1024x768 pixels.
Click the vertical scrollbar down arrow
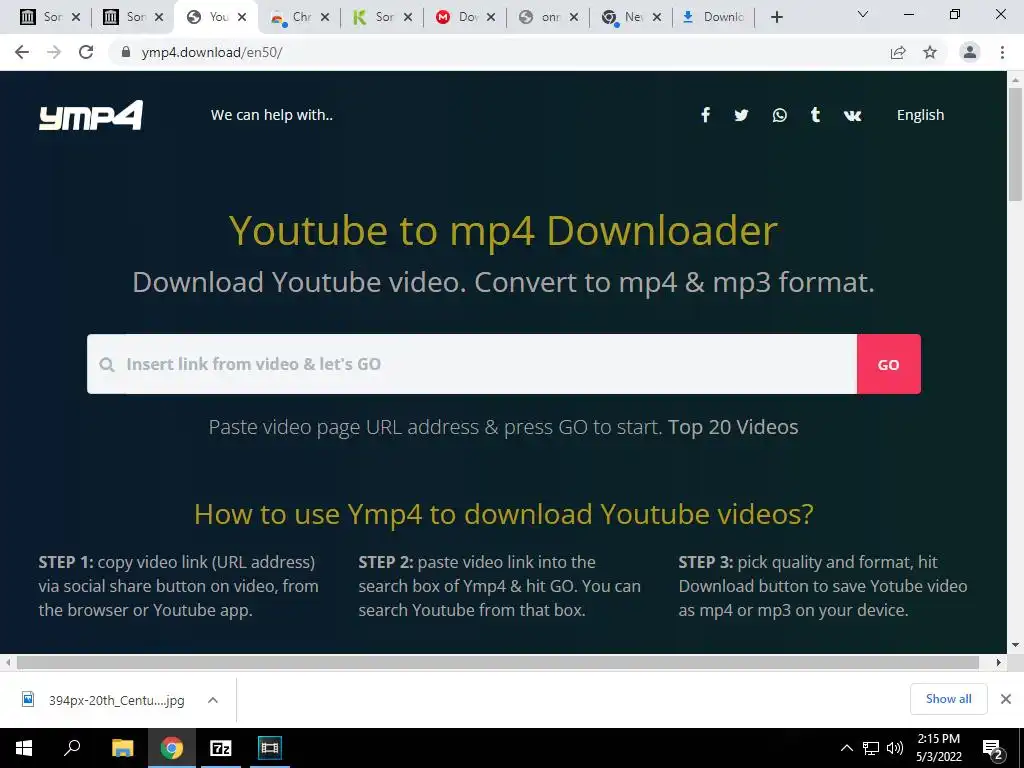coord(1015,645)
